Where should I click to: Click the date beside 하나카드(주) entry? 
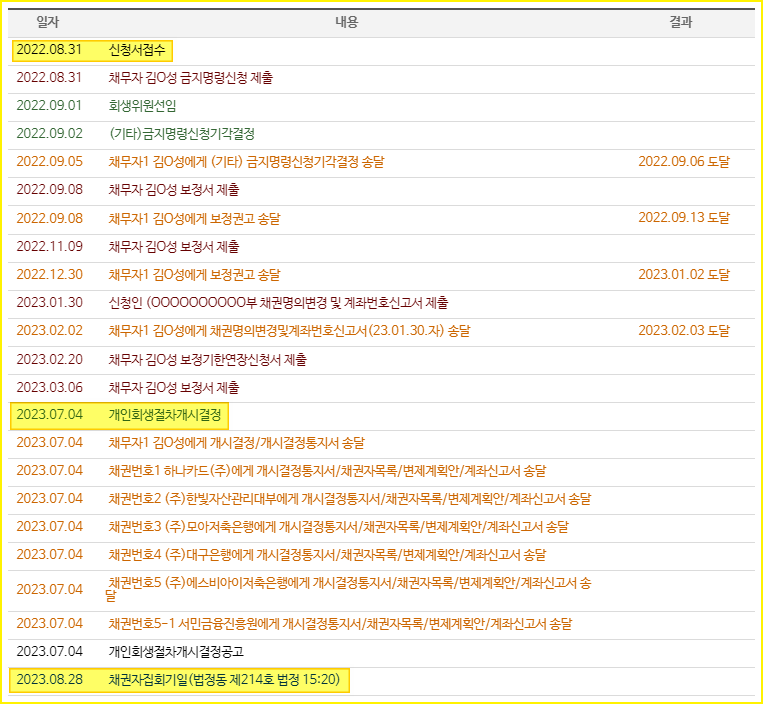point(49,471)
